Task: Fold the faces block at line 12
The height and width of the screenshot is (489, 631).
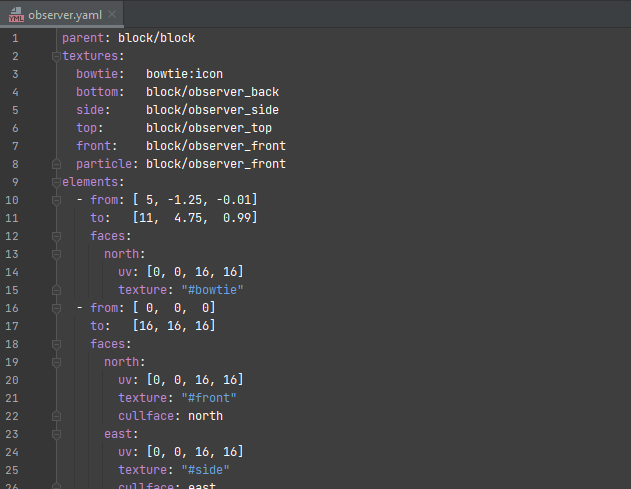Action: click(x=56, y=236)
